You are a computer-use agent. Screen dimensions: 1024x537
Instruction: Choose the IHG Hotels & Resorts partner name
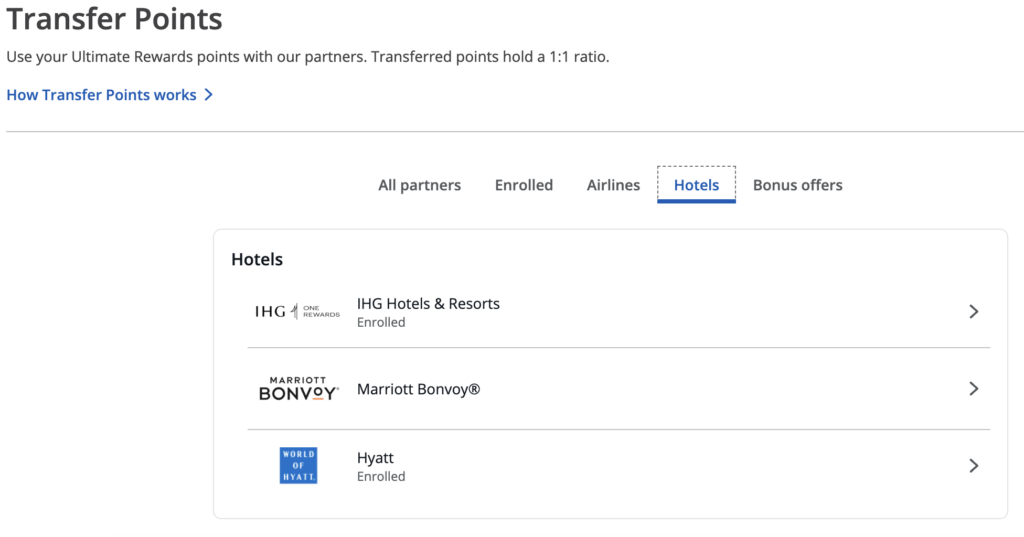(428, 304)
